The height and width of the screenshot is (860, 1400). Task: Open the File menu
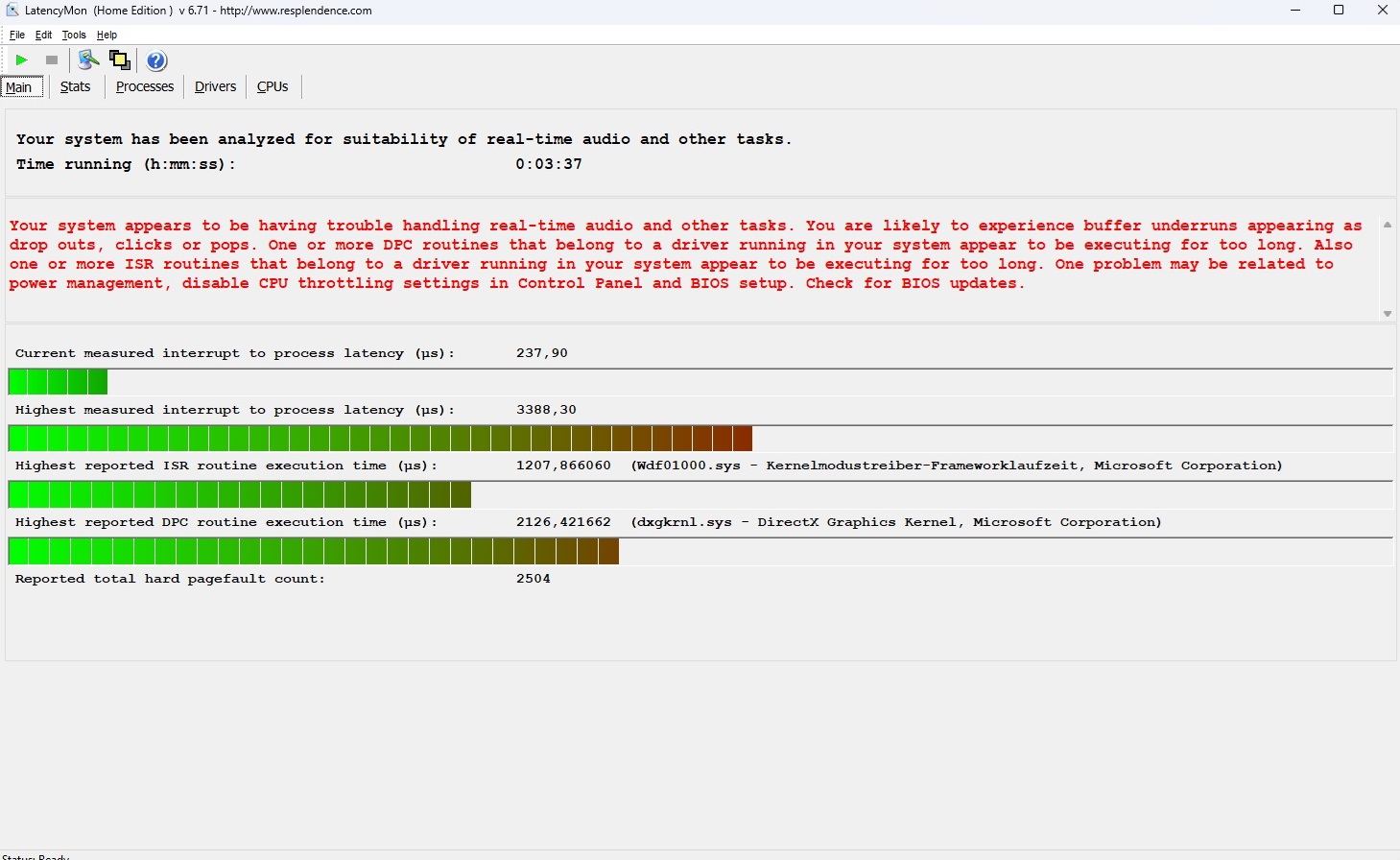pos(17,35)
